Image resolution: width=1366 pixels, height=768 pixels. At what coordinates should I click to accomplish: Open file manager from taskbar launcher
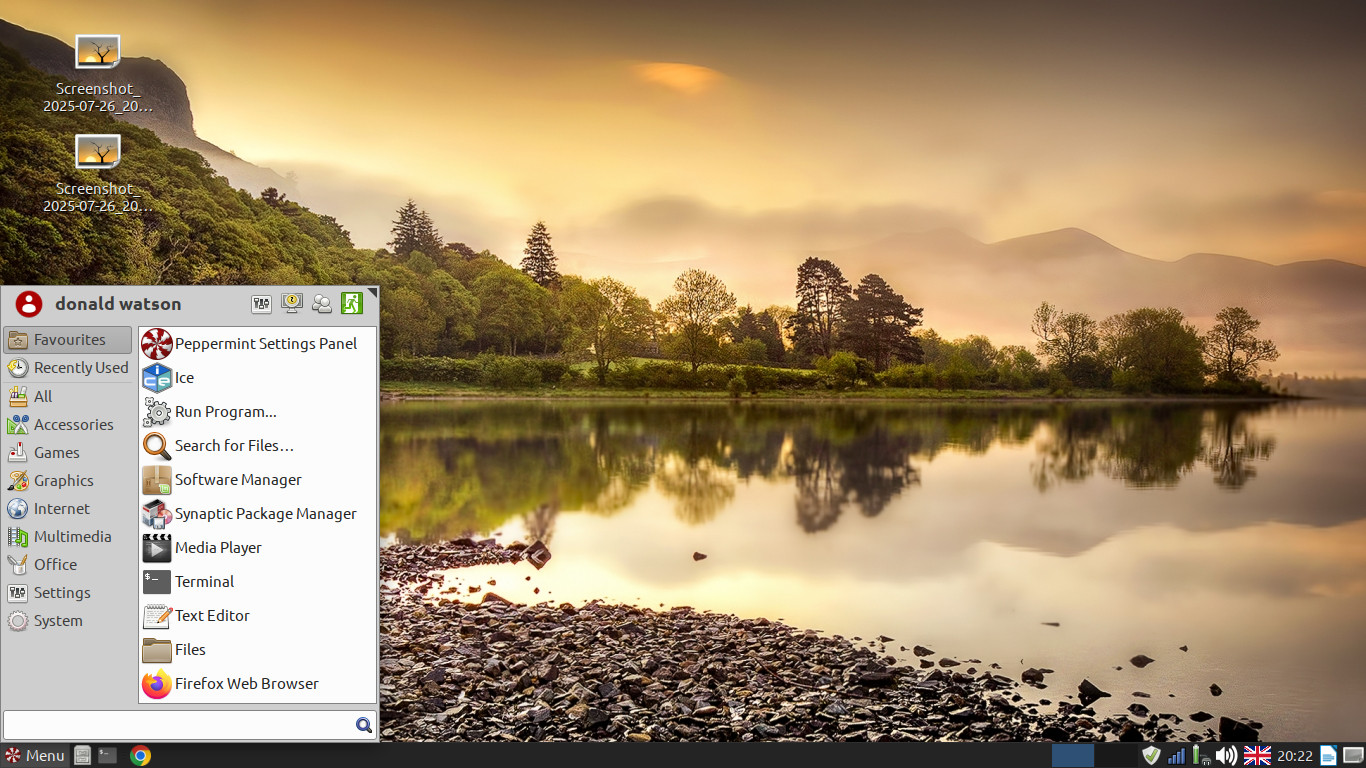[83, 756]
